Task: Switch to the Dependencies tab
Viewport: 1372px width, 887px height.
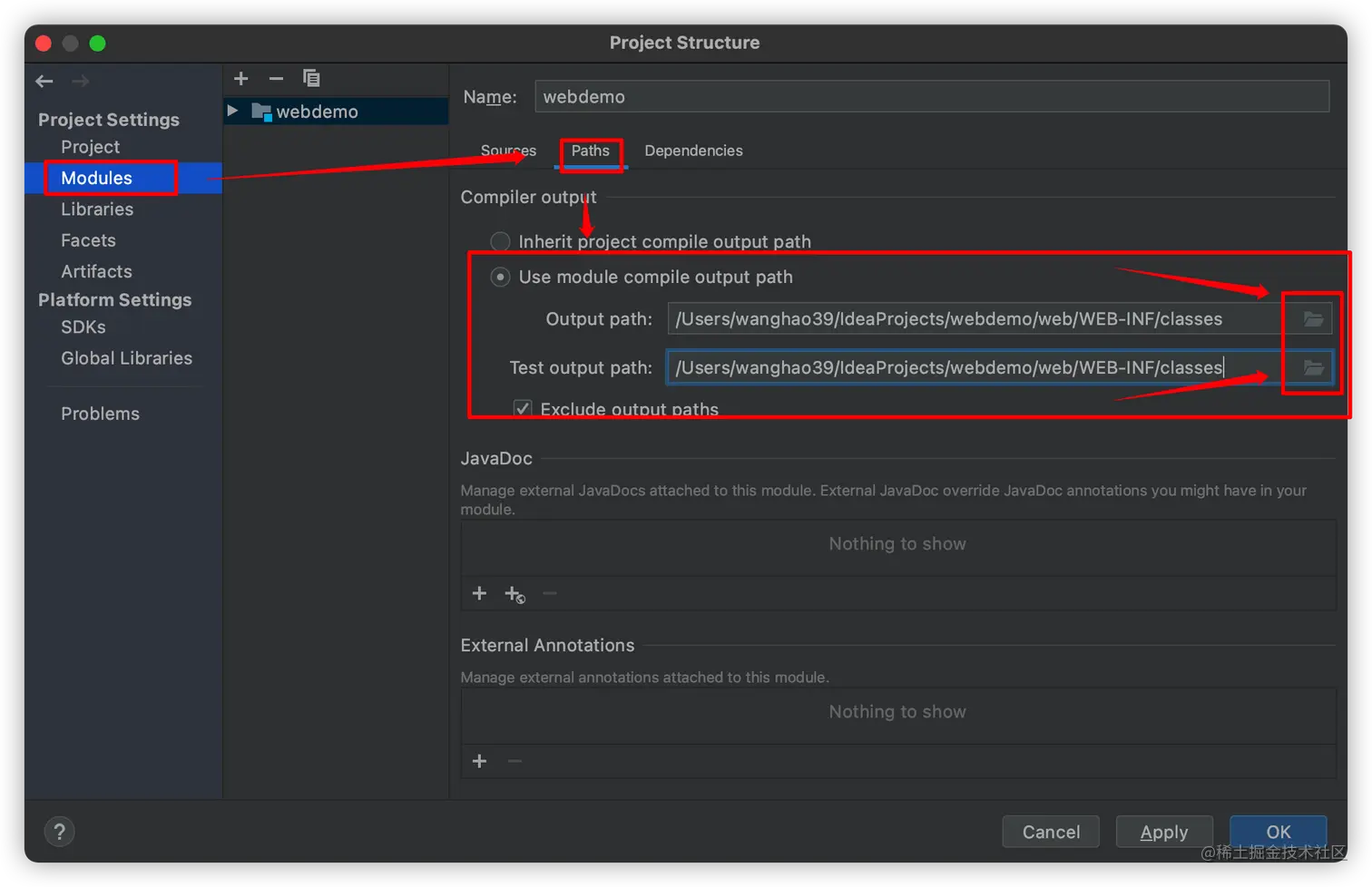Action: point(693,151)
